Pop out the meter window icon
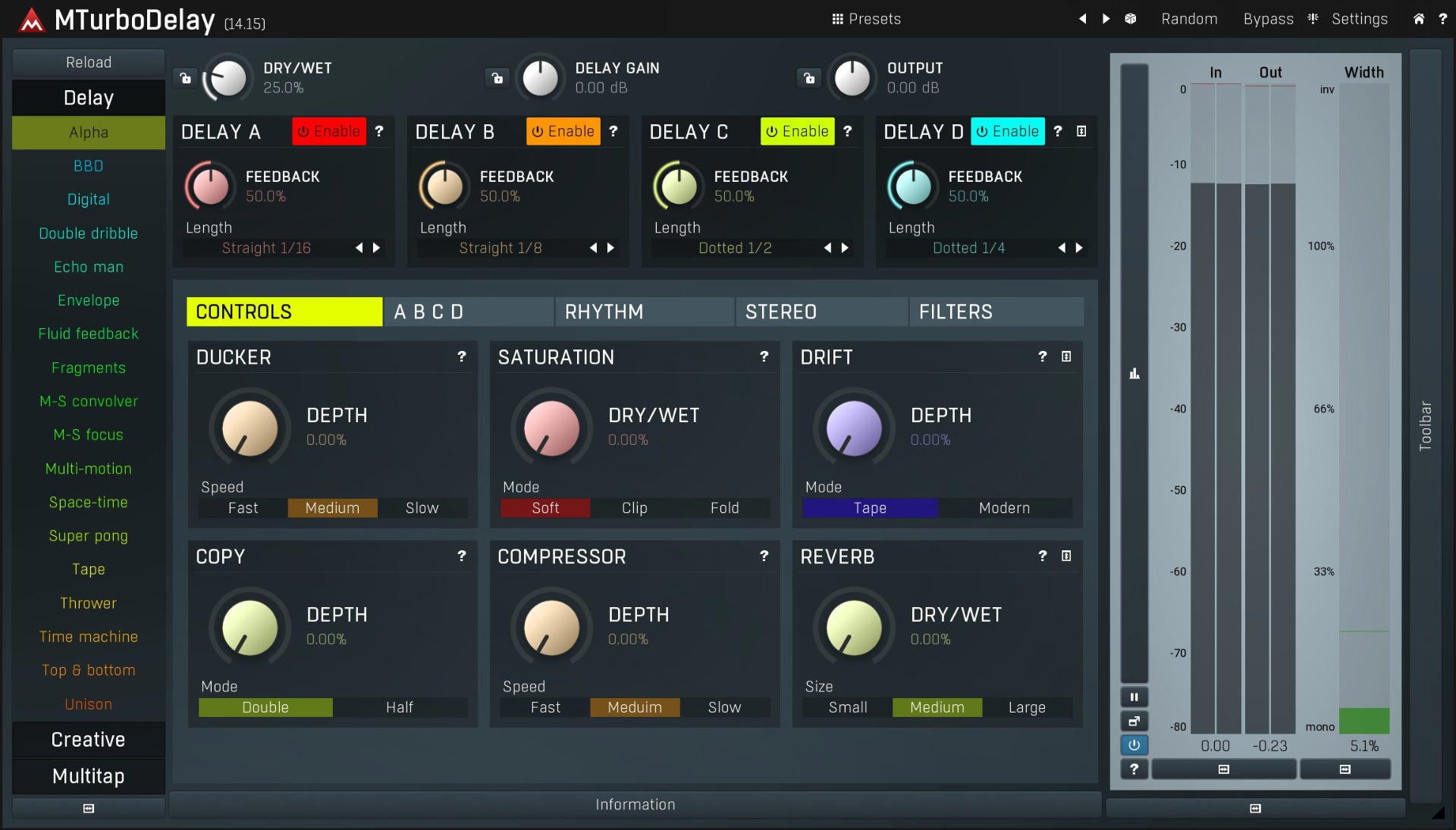The image size is (1456, 830). (x=1134, y=722)
